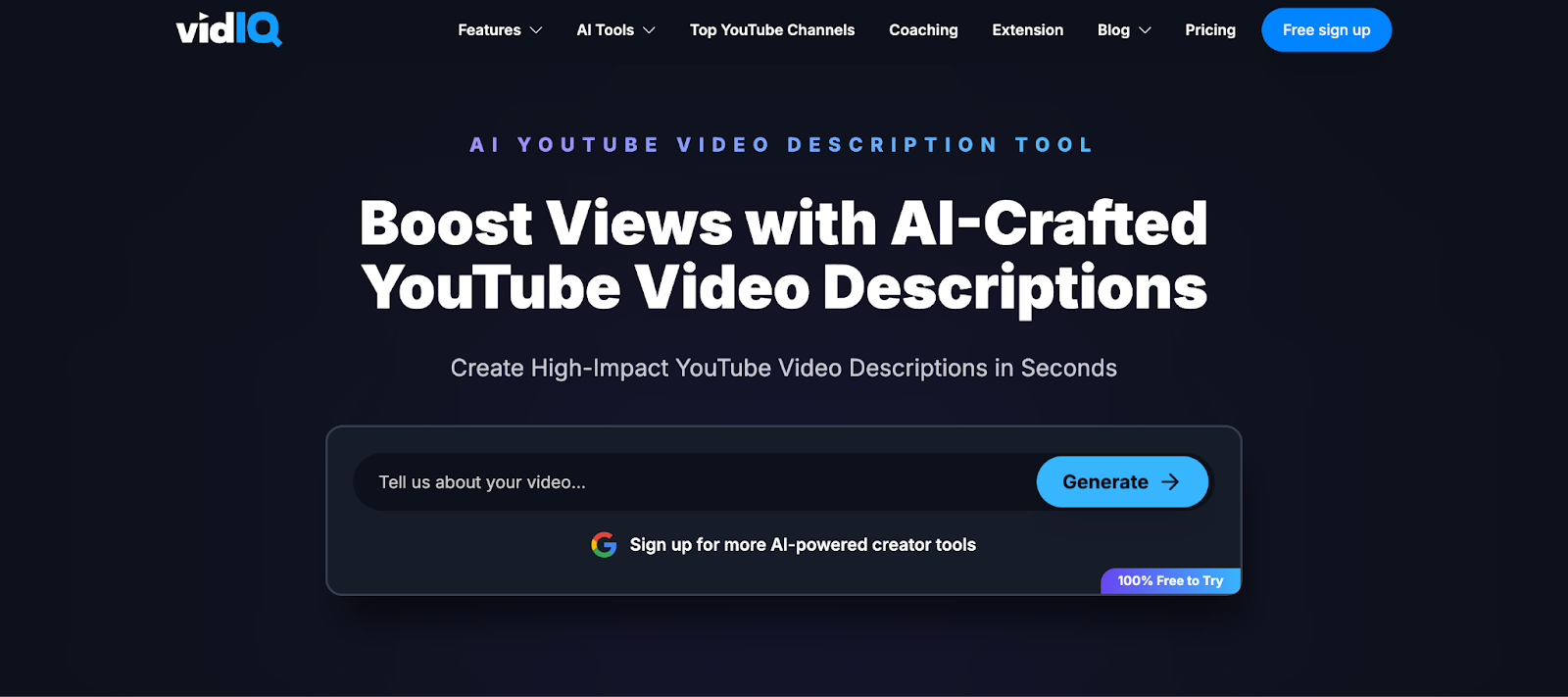Screen dimensions: 1568x697
Task: Click the AI YouTube Video Description Tool heading
Action: 782,145
